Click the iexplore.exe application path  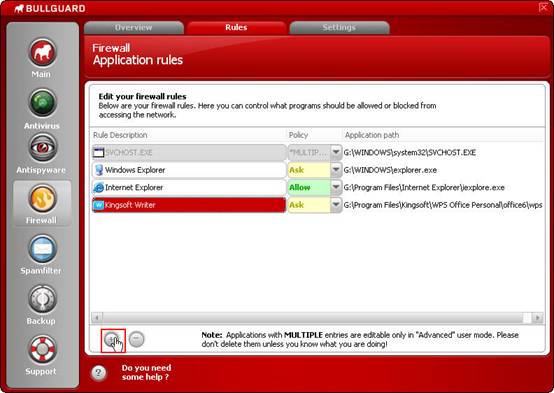coord(424,187)
